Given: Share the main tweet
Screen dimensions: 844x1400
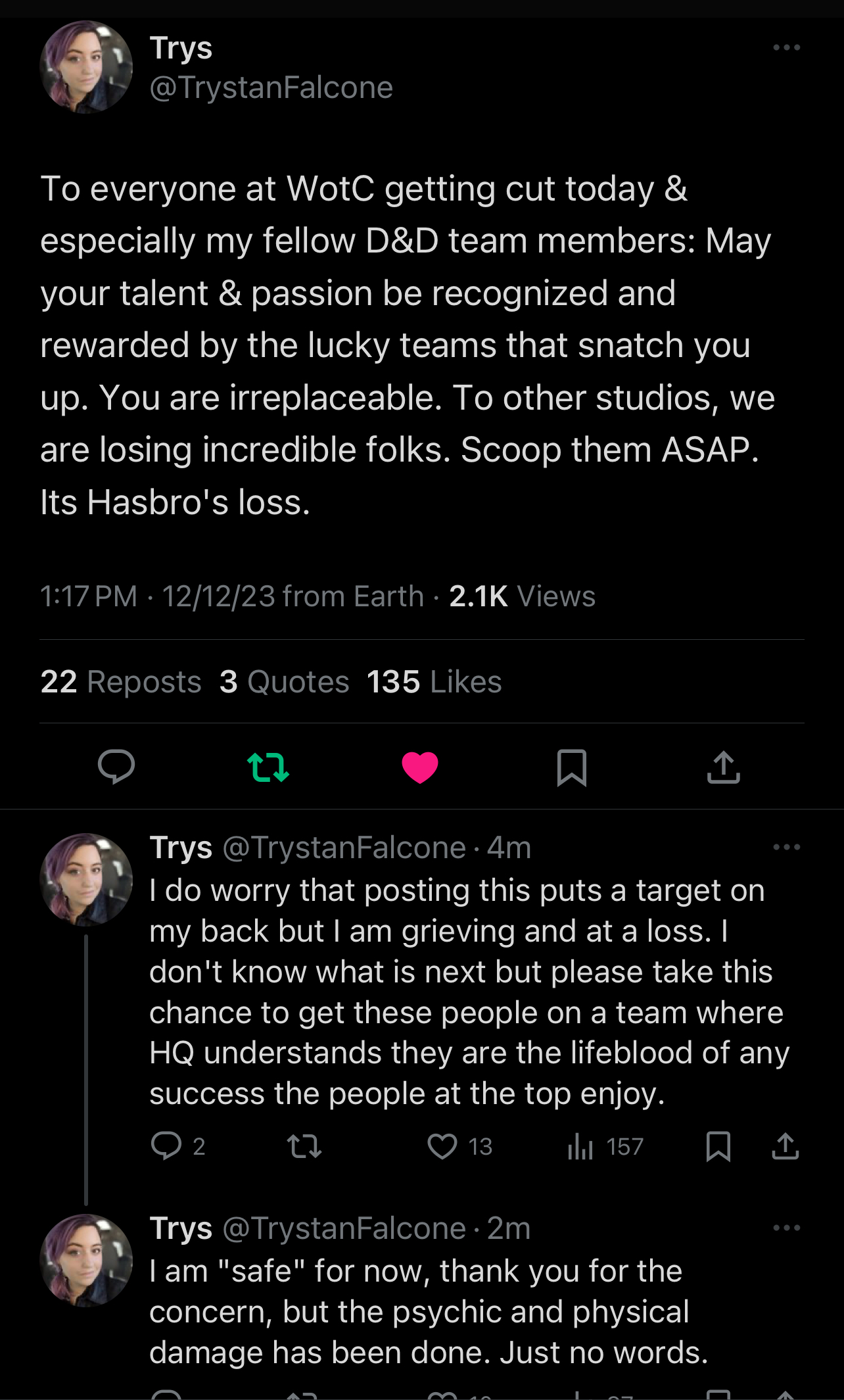Looking at the screenshot, I should tap(723, 767).
